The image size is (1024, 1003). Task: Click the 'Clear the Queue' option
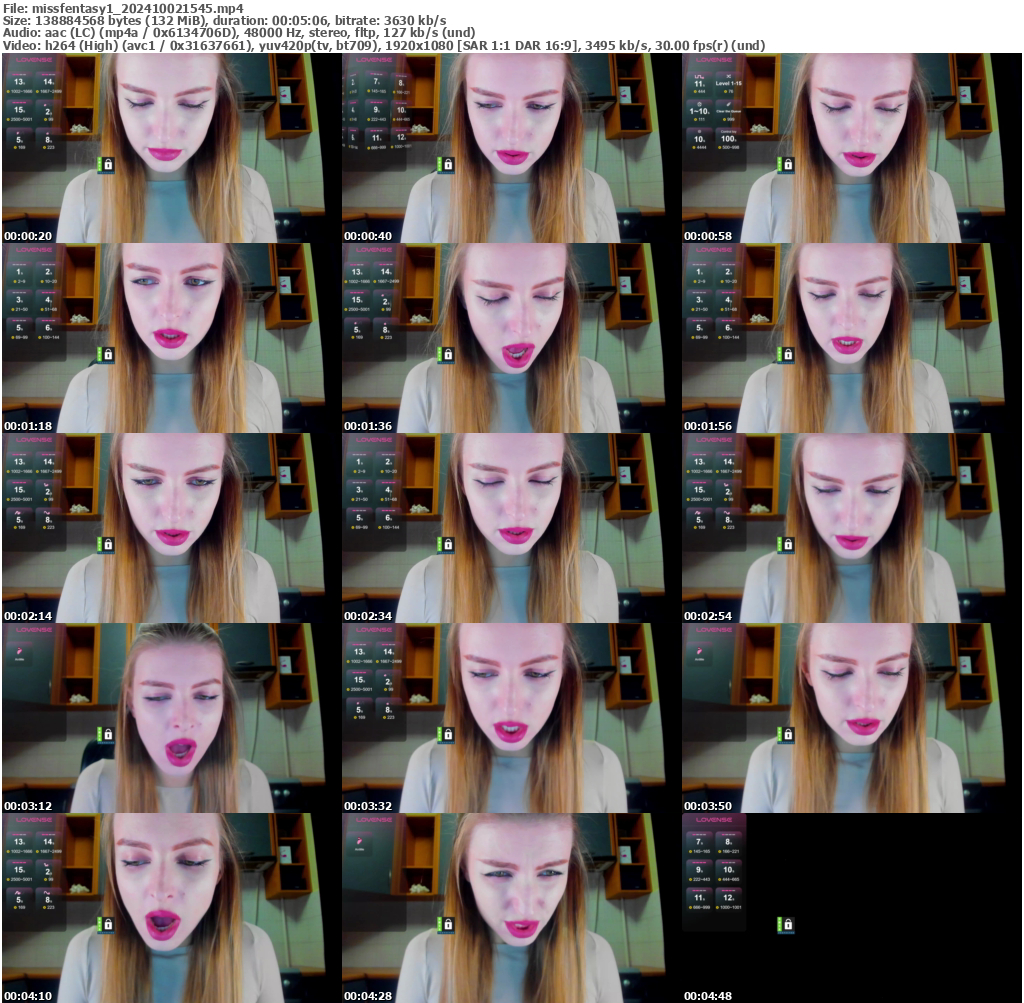(x=729, y=111)
